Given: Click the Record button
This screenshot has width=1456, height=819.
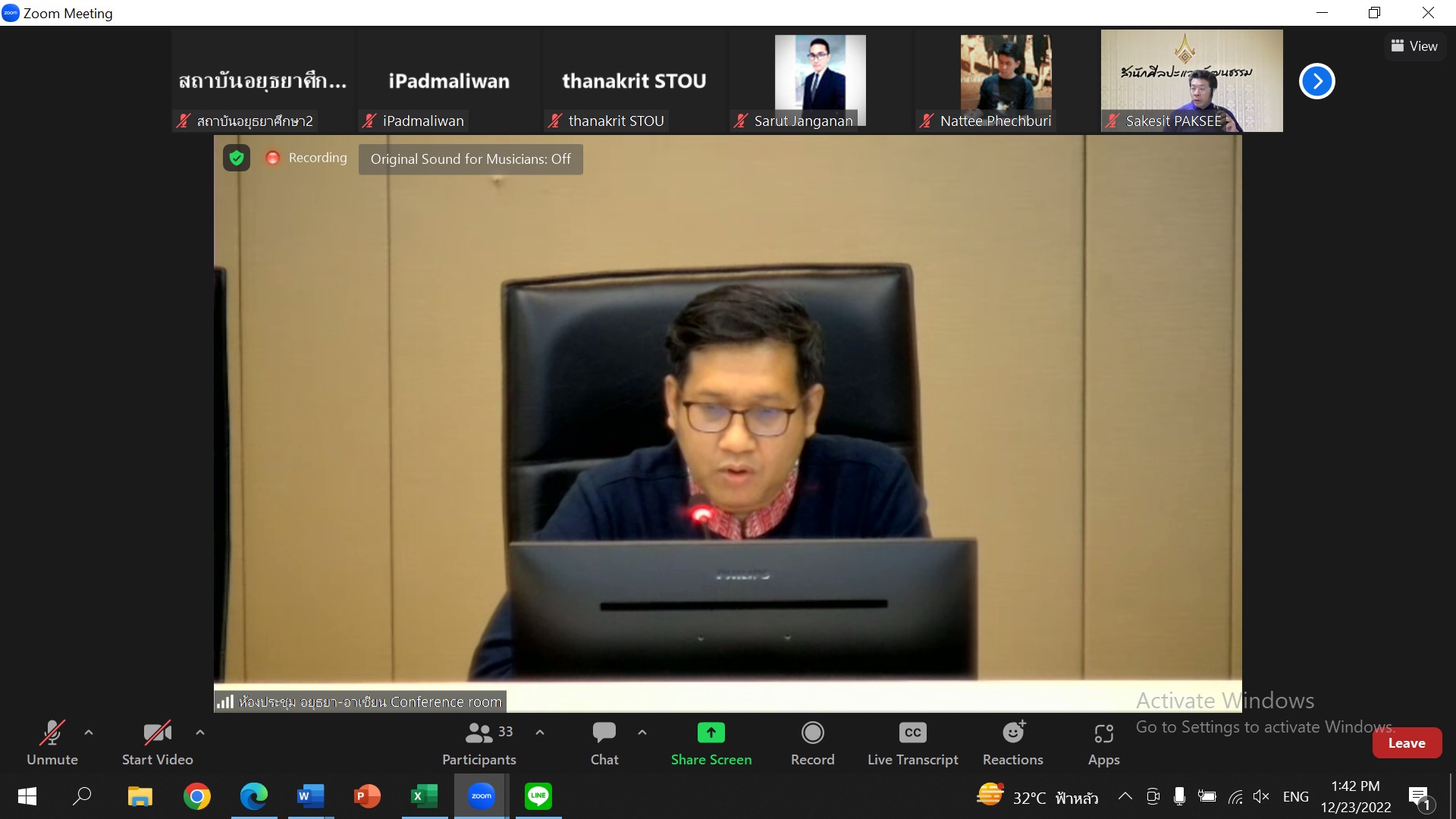Looking at the screenshot, I should [x=812, y=743].
